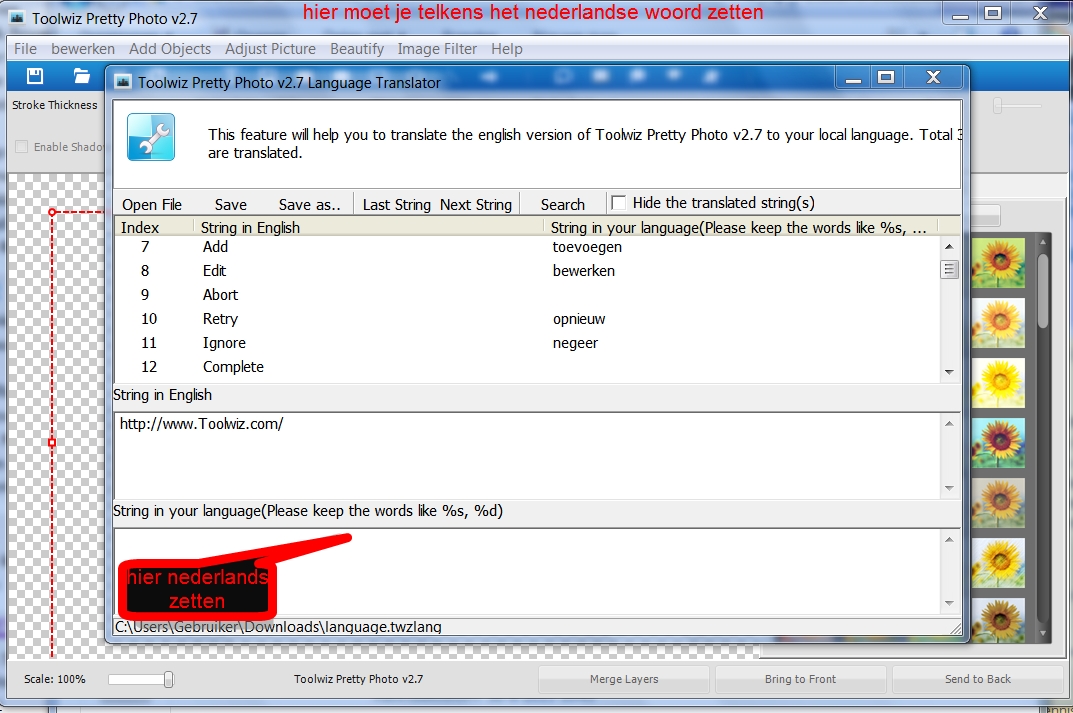
Task: Click string list scrollbar up arrow
Action: click(949, 246)
